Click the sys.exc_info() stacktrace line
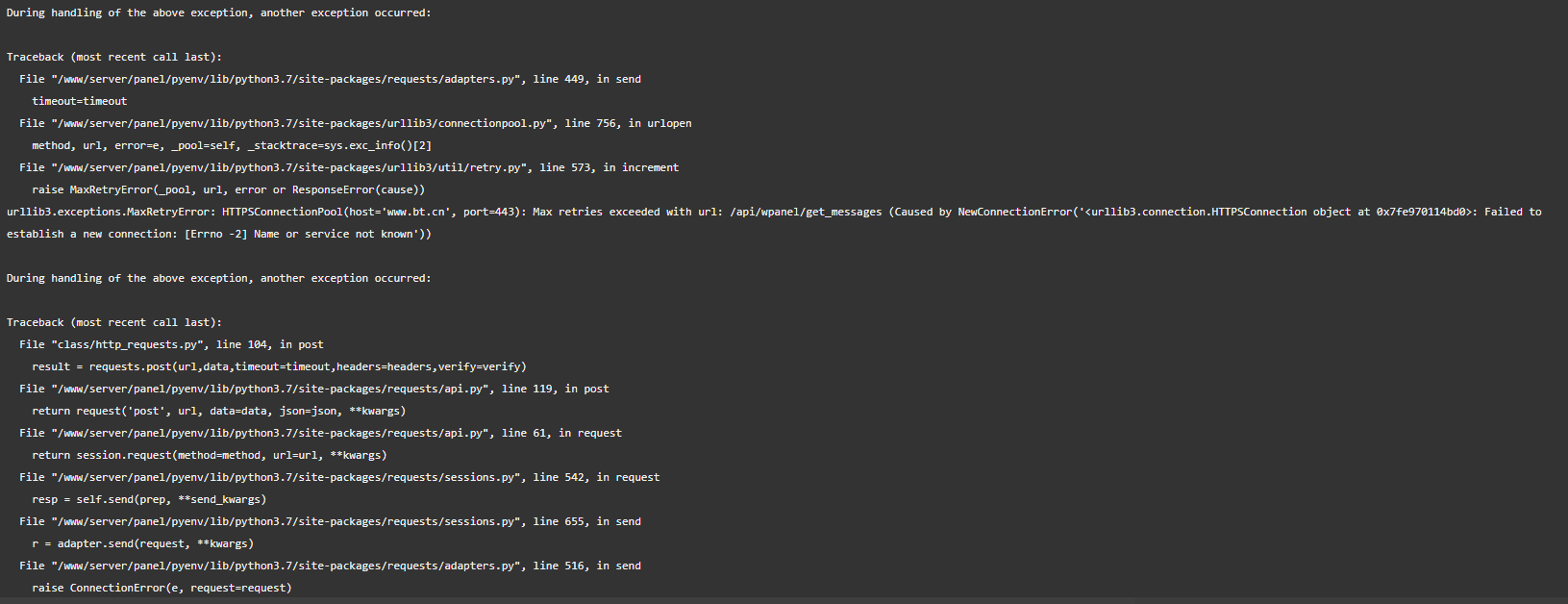This screenshot has height=604, width=1568. click(x=232, y=145)
